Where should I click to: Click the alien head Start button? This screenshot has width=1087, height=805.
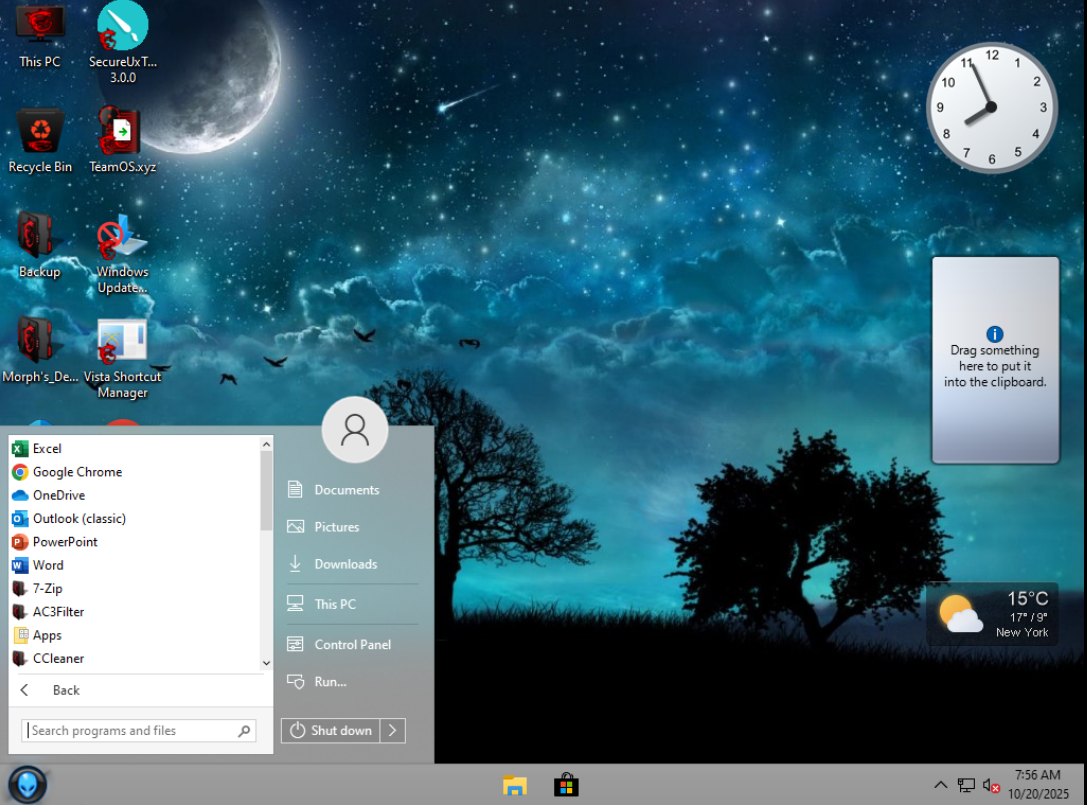click(x=28, y=785)
